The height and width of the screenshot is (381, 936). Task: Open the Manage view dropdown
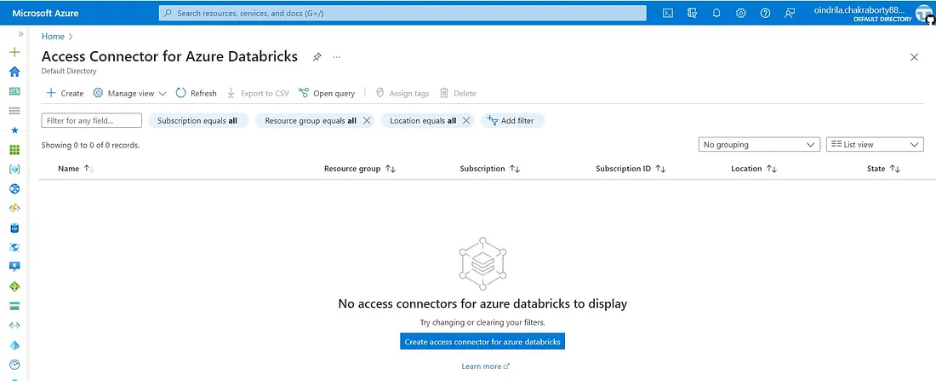tap(130, 93)
